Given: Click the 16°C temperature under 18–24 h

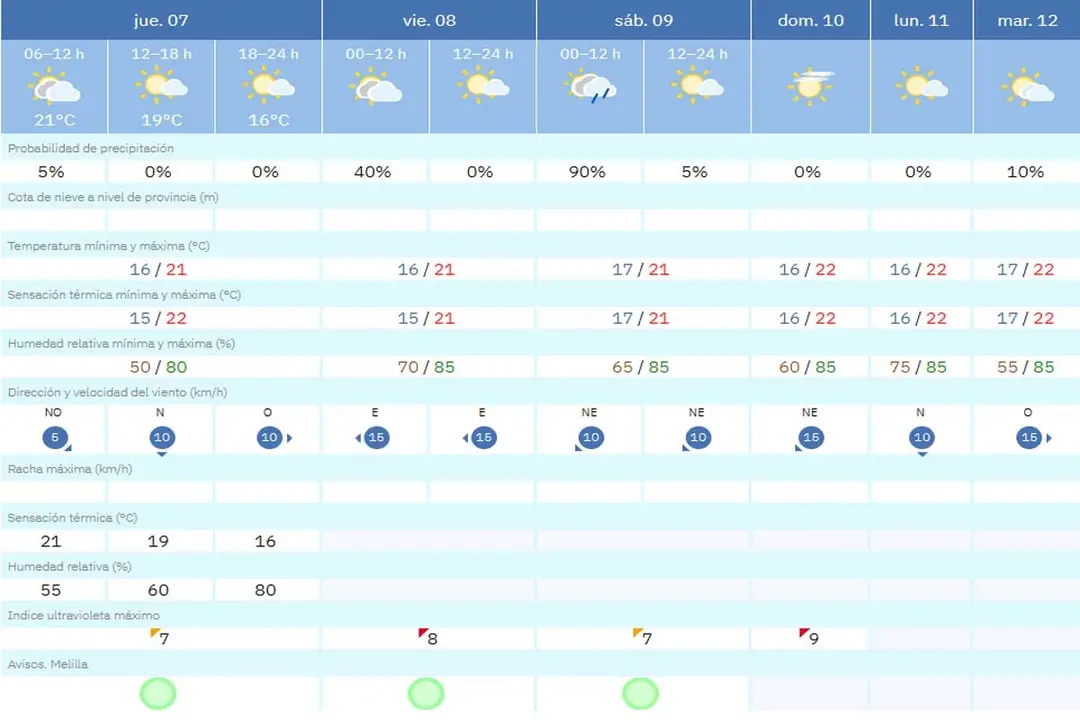Looking at the screenshot, I should (x=269, y=120).
